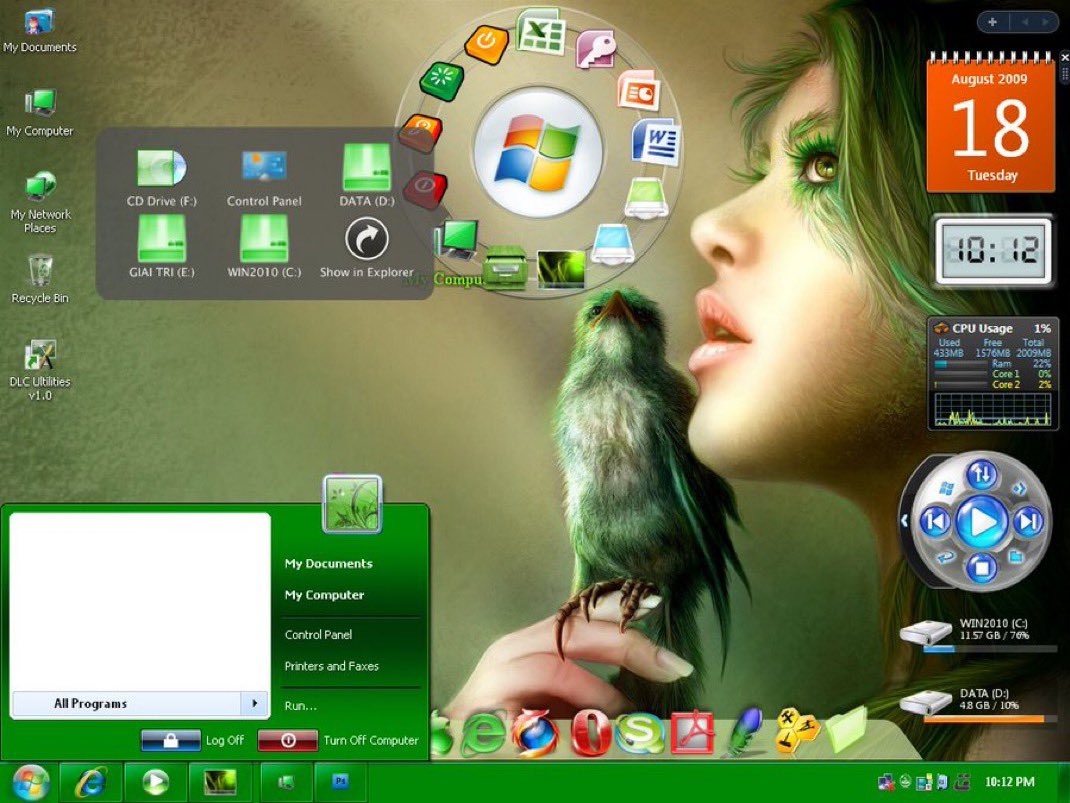Click the blue drive icon in the circle dock
Screen dimensions: 1070x803
[x=612, y=244]
